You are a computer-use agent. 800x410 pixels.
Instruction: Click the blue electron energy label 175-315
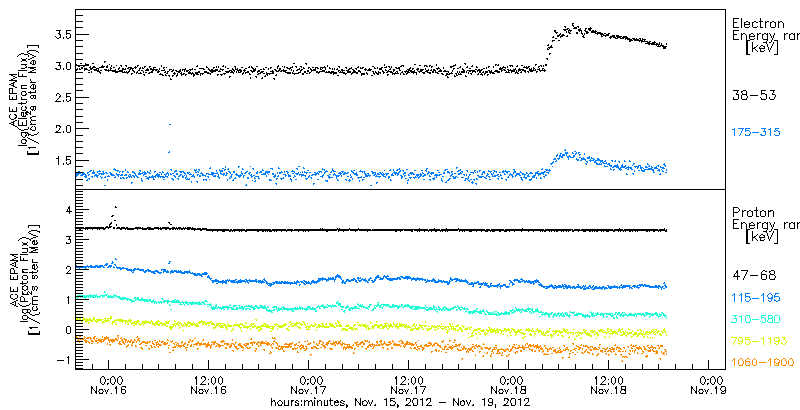[756, 133]
